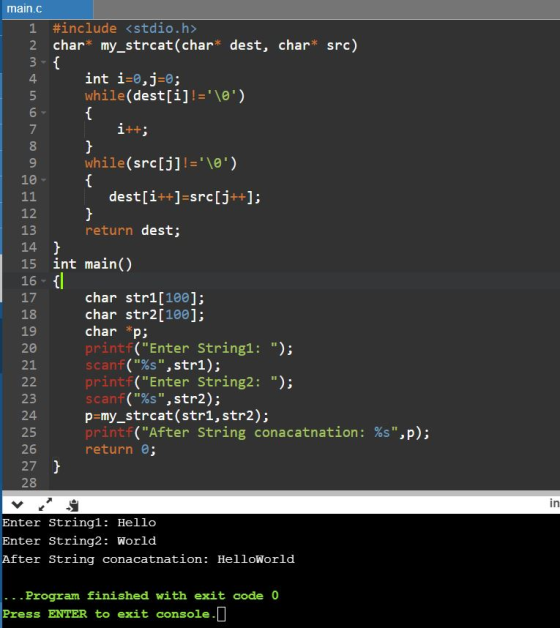Click the 'char str1[100];' declaration
This screenshot has width=560, height=628.
point(145,298)
